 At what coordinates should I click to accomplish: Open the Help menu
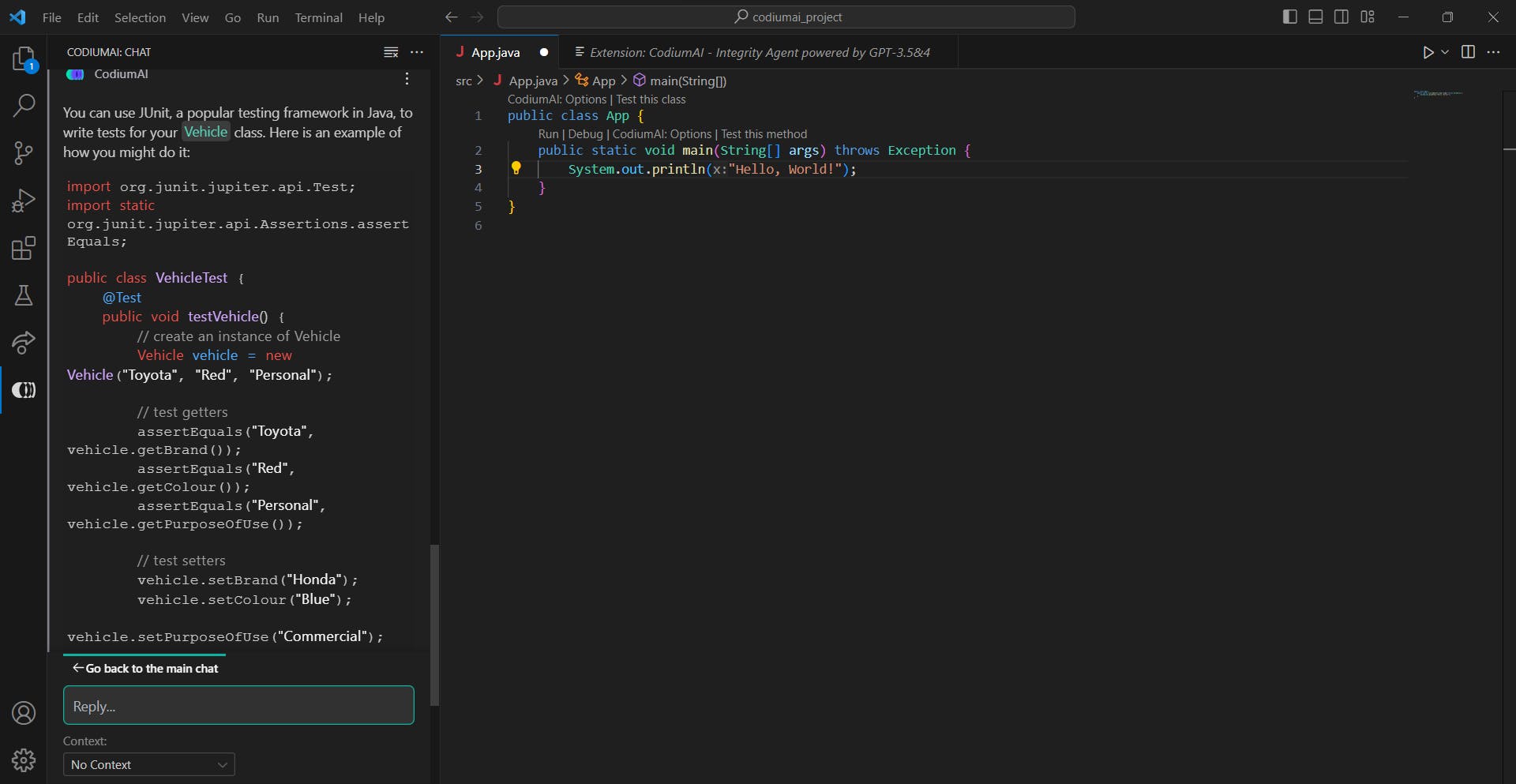[371, 17]
